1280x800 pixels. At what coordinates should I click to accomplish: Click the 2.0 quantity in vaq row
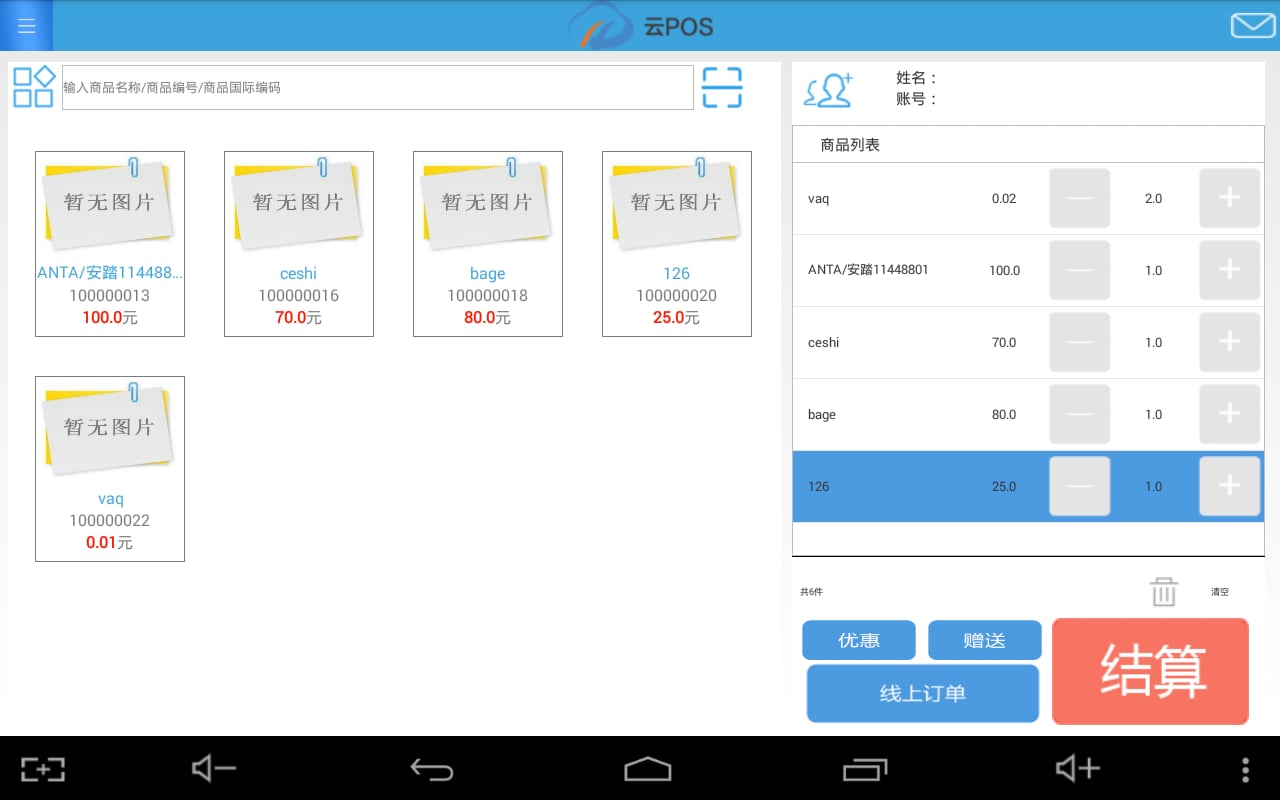click(x=1154, y=199)
